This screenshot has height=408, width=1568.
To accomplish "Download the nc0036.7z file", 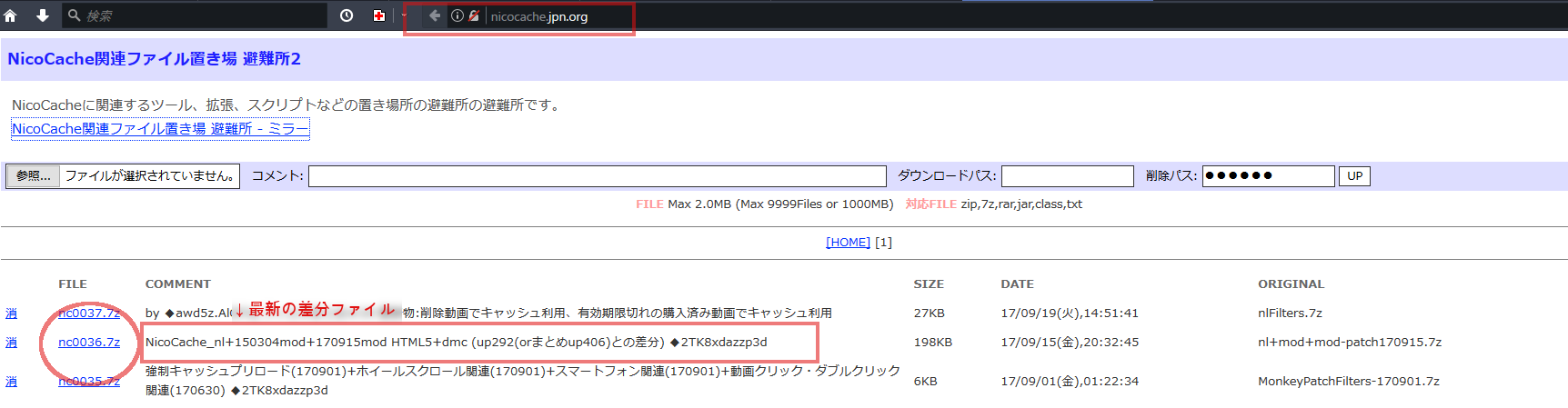I will click(x=89, y=342).
